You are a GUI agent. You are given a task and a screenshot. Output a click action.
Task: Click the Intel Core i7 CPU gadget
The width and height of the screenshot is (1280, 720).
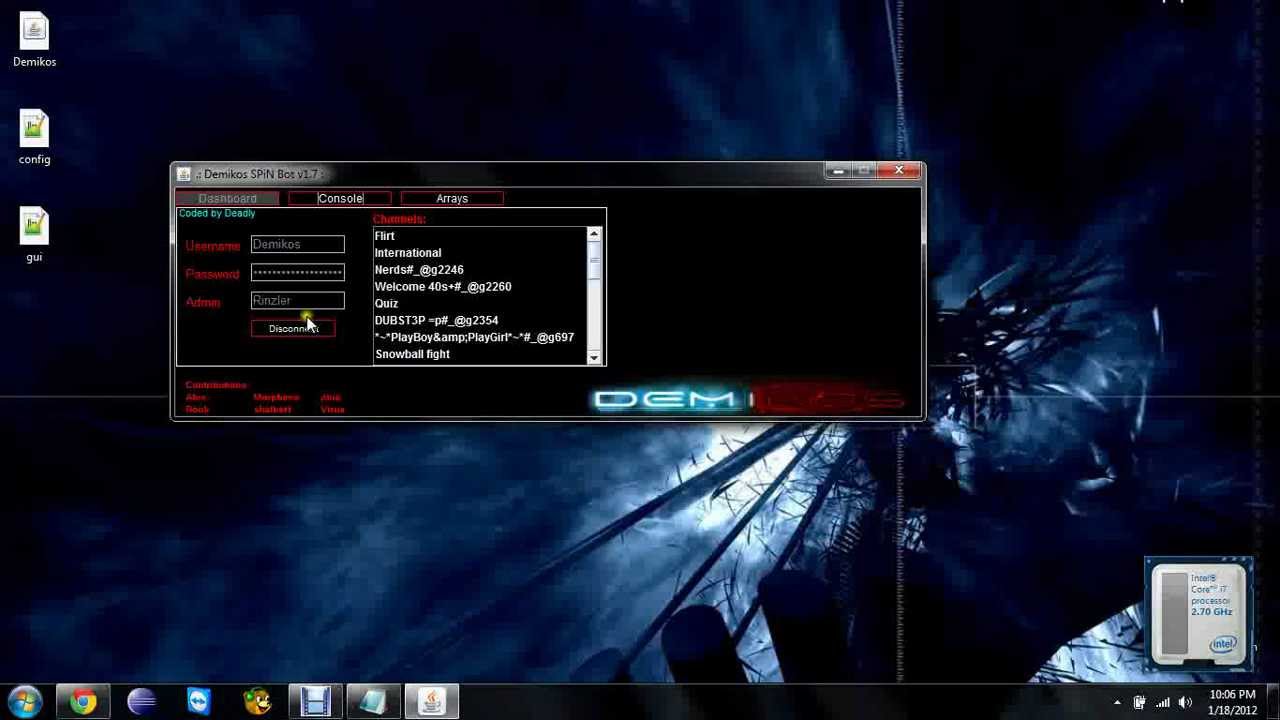1199,613
